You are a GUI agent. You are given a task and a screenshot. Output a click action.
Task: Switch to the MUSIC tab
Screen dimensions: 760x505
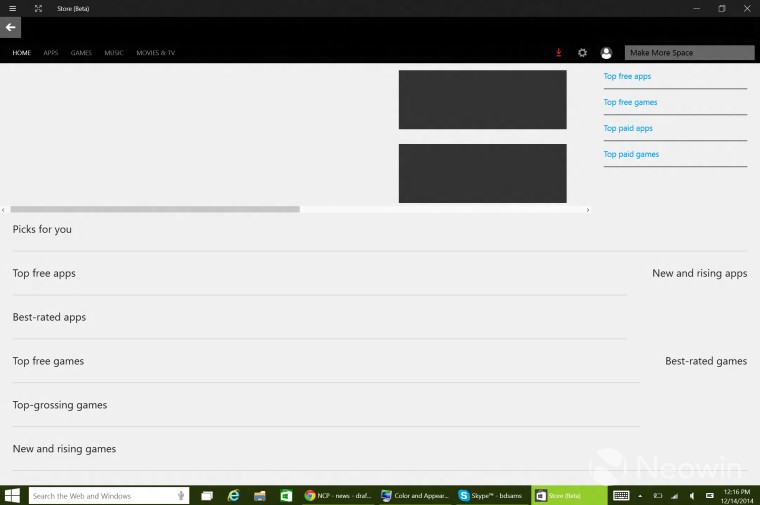pos(113,52)
